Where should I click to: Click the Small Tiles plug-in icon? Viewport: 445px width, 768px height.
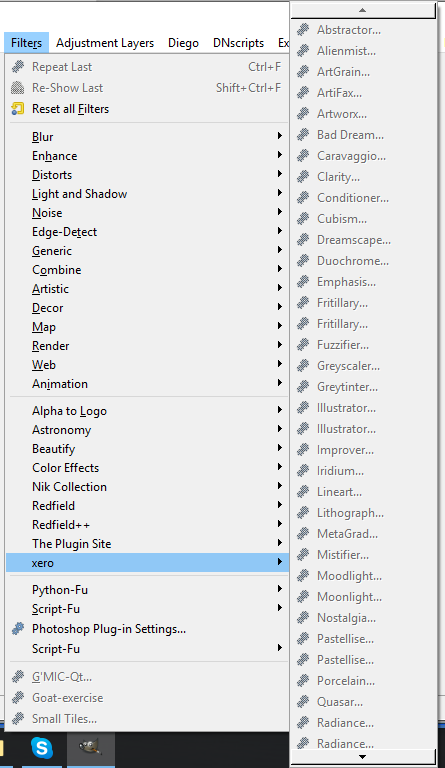(18, 719)
